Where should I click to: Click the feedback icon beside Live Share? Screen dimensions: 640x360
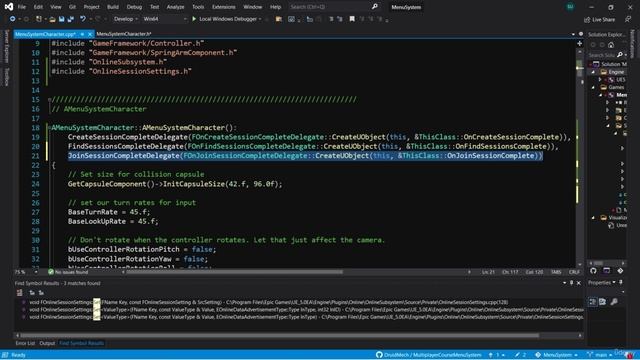tap(627, 19)
